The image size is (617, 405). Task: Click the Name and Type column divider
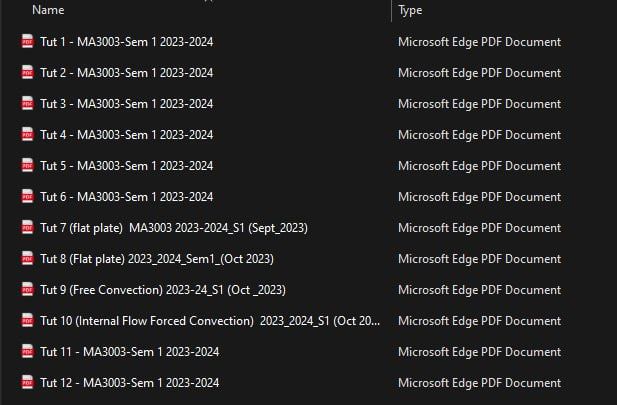[x=392, y=11]
